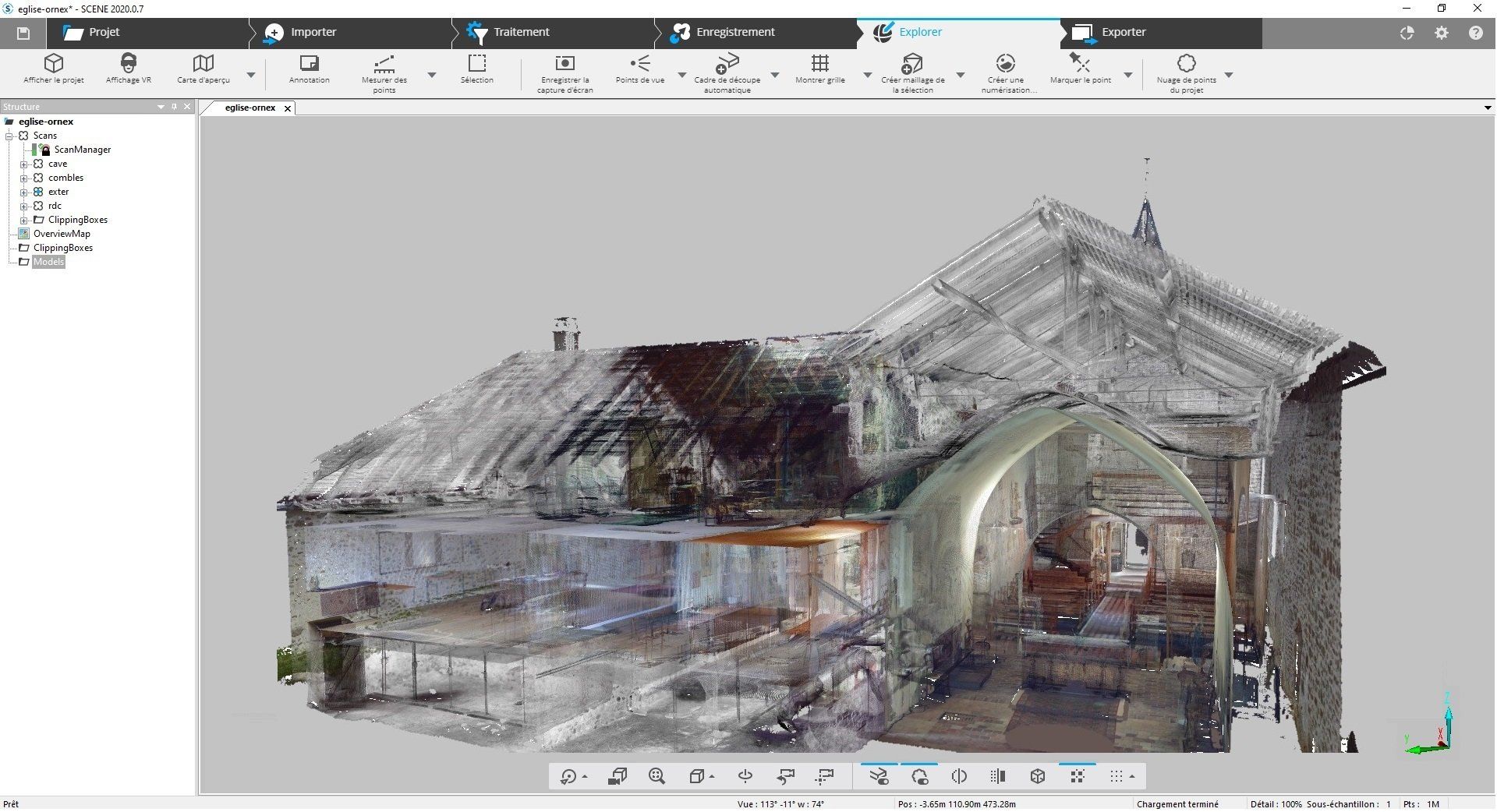Click Créer une numérisation icon
This screenshot has height=812, width=1497.
1005,64
